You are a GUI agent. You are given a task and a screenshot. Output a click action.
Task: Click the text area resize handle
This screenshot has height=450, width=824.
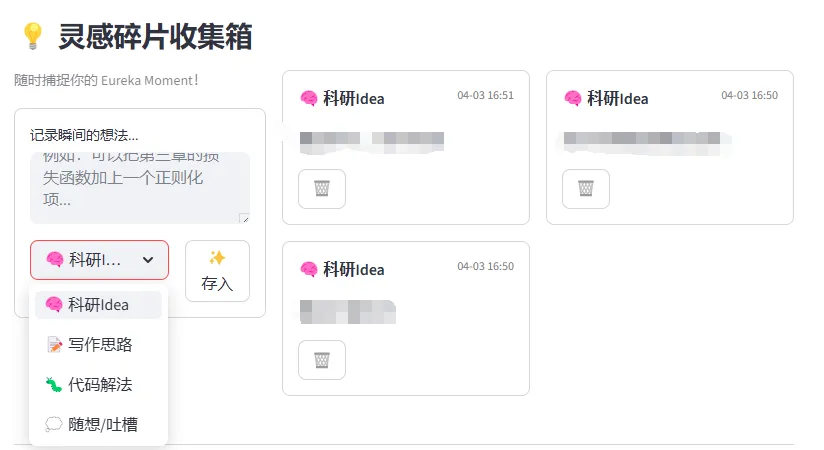tap(244, 218)
